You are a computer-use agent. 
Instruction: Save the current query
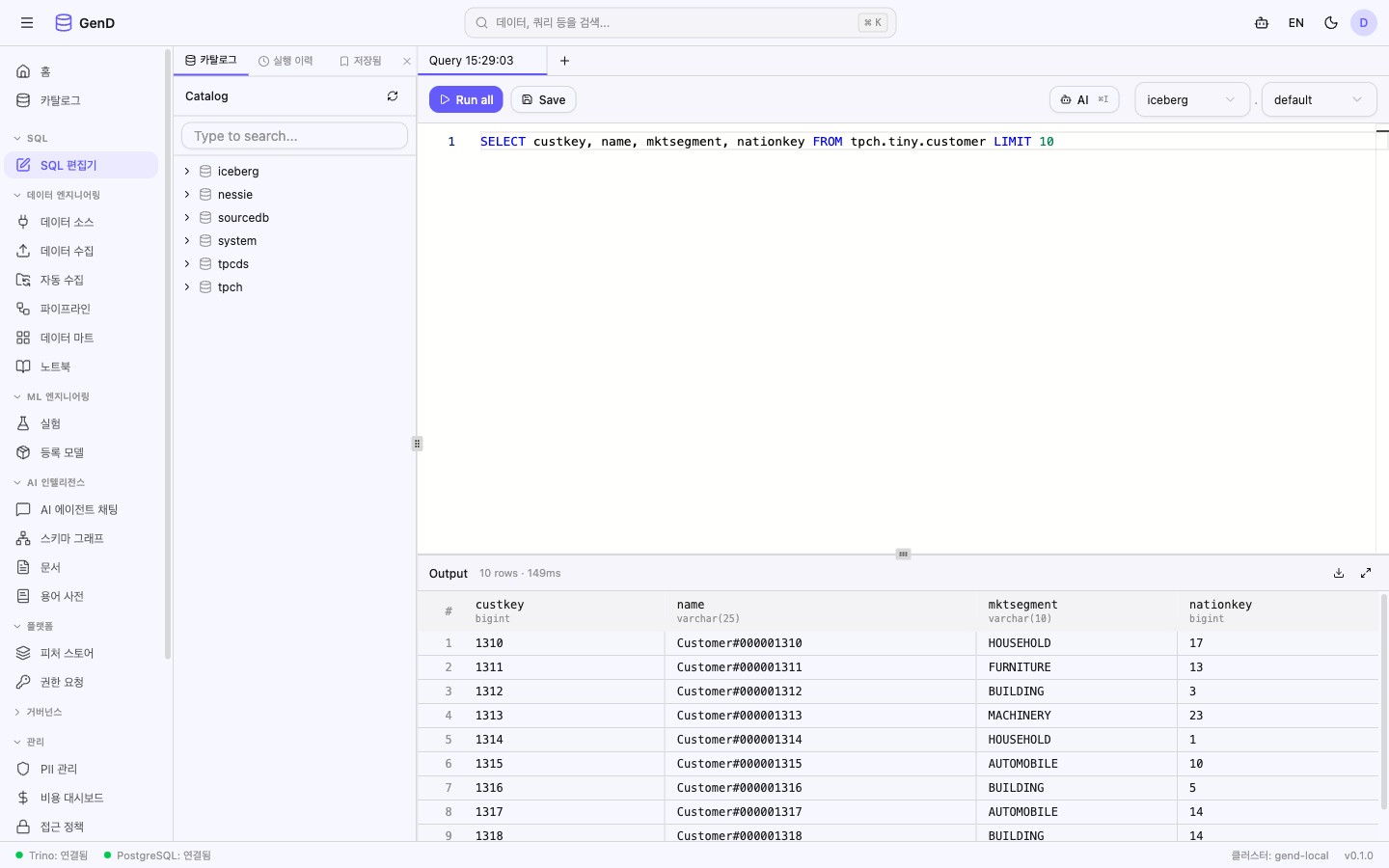tap(543, 99)
